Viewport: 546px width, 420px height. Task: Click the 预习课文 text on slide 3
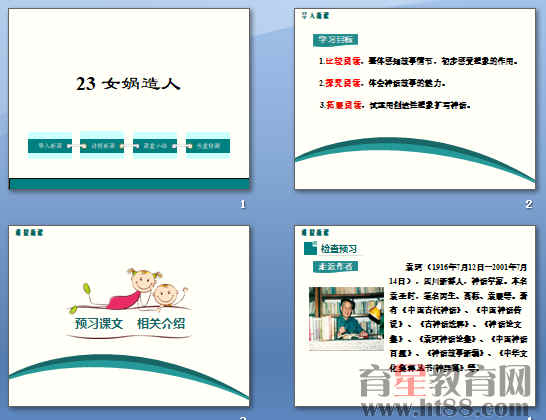point(99,324)
